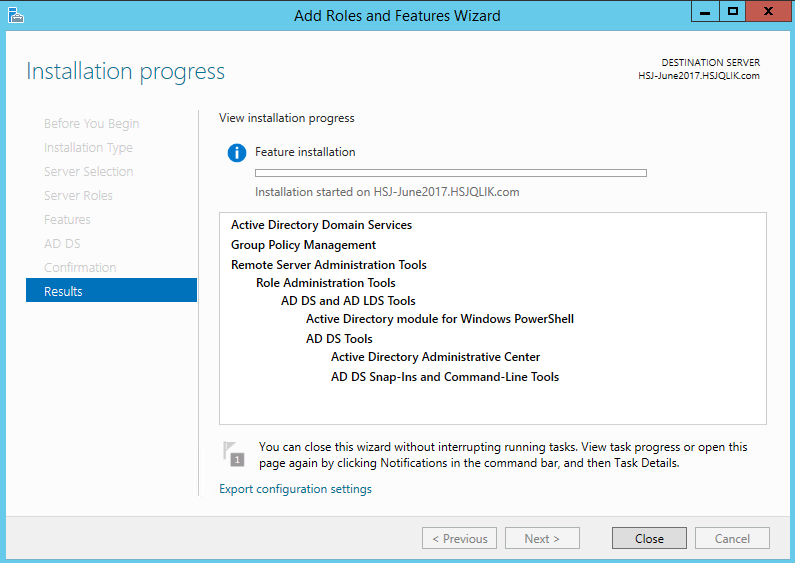Select the Installation Type step

[x=88, y=148]
